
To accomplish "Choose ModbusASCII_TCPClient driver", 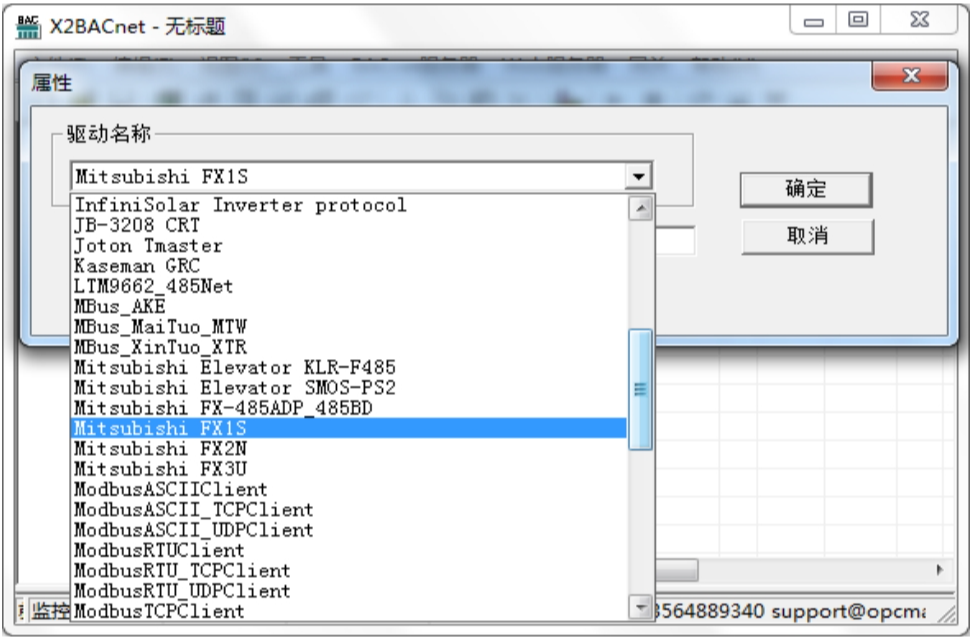I will (349, 510).
